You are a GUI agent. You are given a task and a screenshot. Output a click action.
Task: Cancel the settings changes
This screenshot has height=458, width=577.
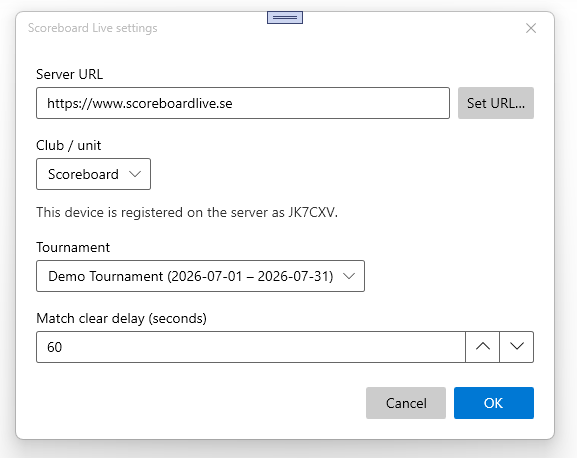coord(406,403)
